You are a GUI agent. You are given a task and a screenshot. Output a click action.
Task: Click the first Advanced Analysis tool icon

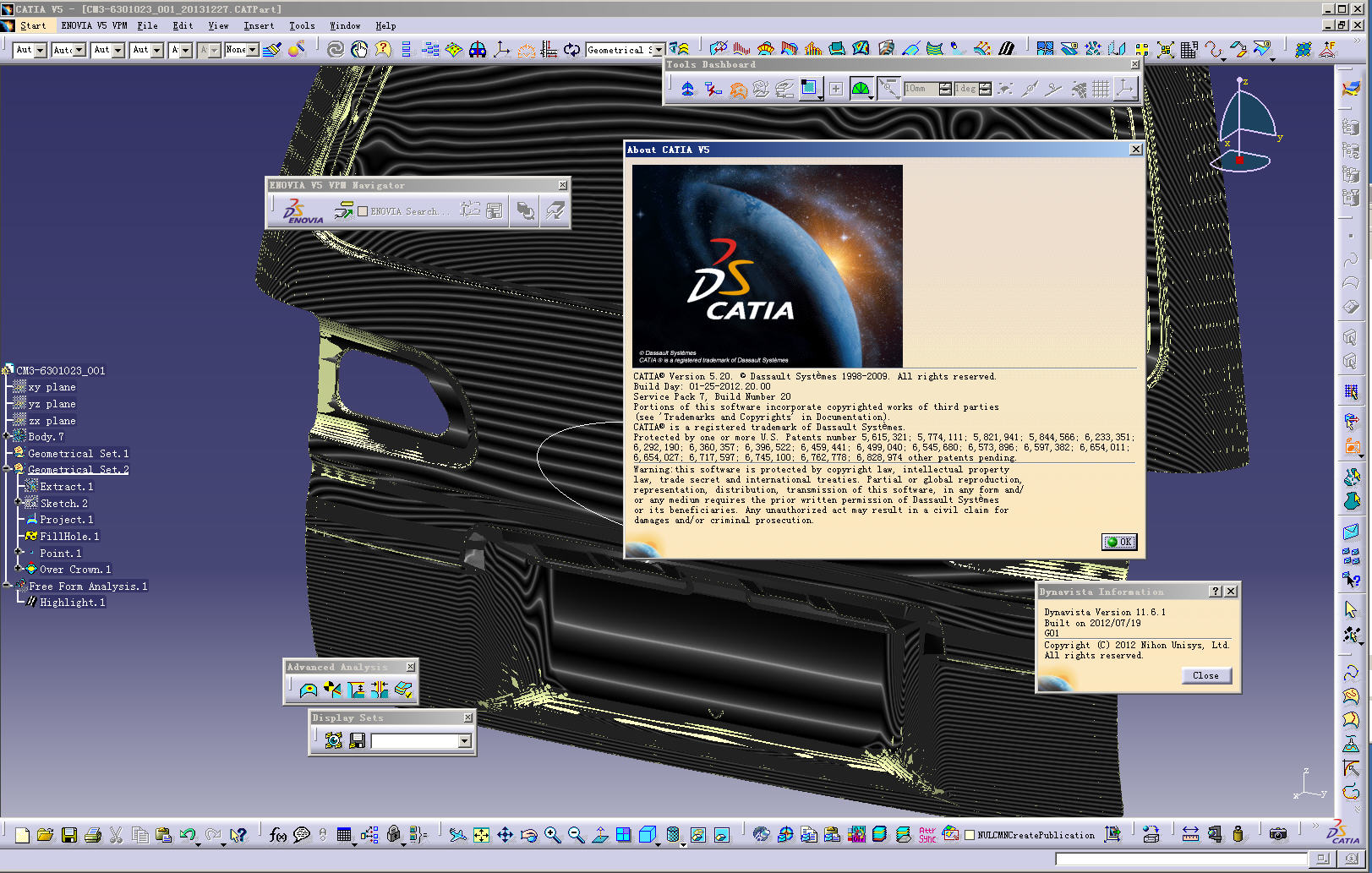[x=309, y=690]
